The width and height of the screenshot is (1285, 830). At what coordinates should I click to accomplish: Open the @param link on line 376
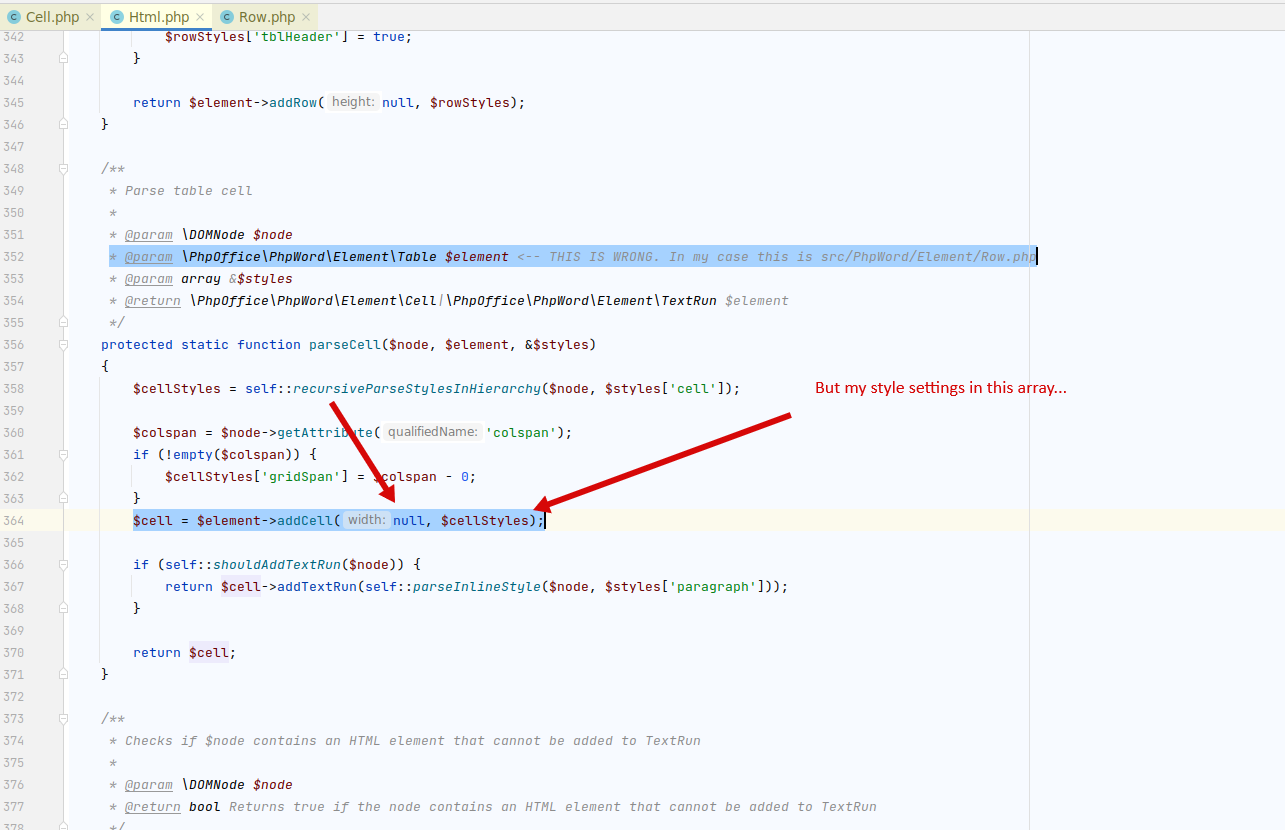(x=148, y=784)
